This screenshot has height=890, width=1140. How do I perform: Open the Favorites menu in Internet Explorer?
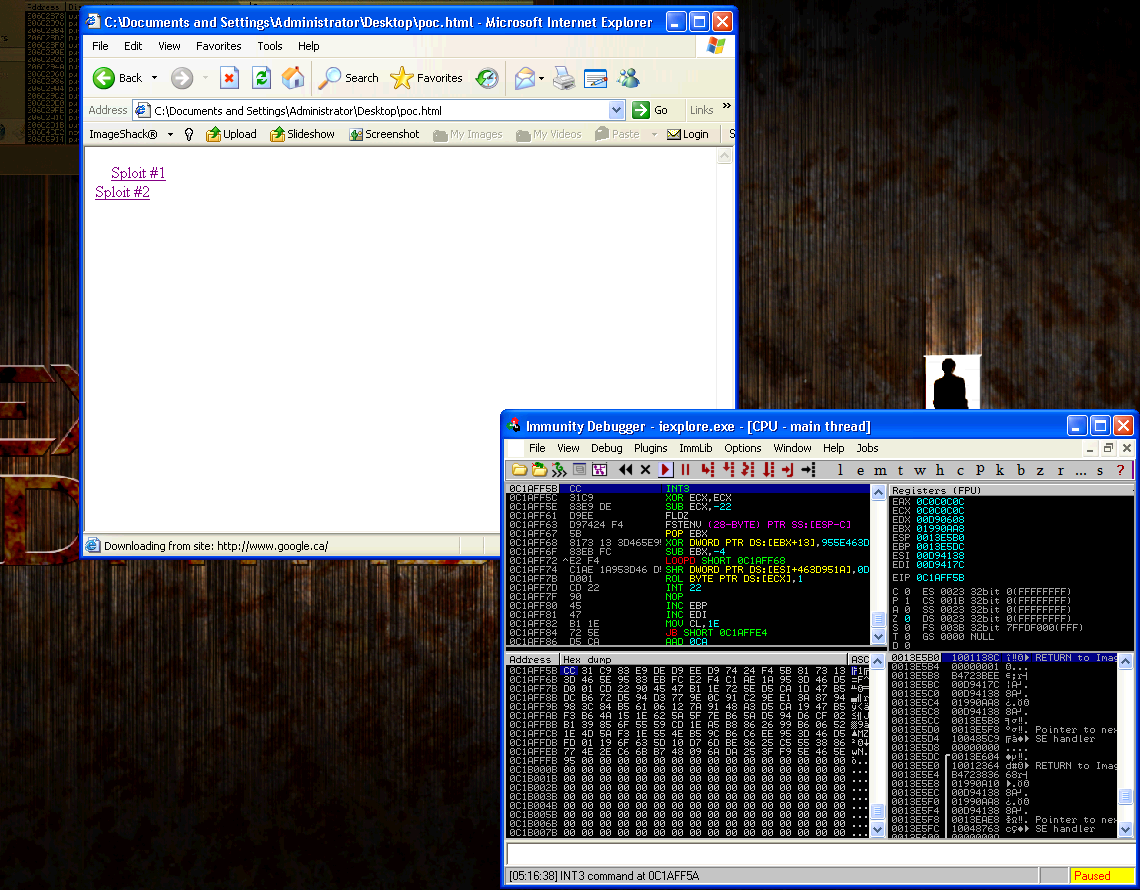coord(218,46)
